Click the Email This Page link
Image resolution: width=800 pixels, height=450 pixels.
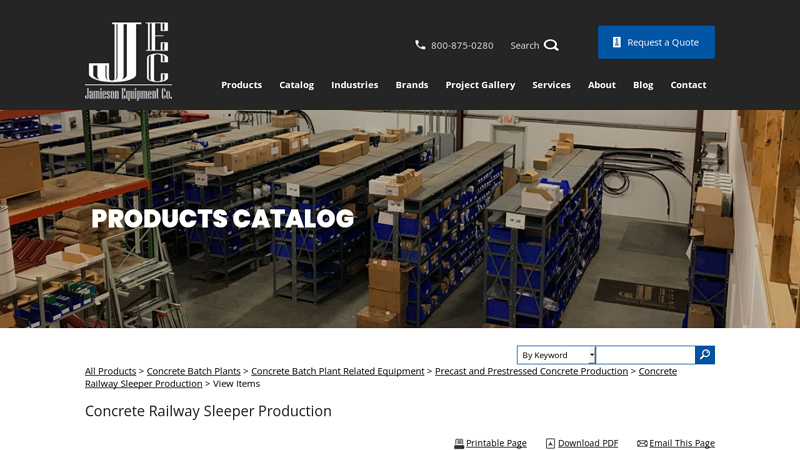pyautogui.click(x=682, y=443)
